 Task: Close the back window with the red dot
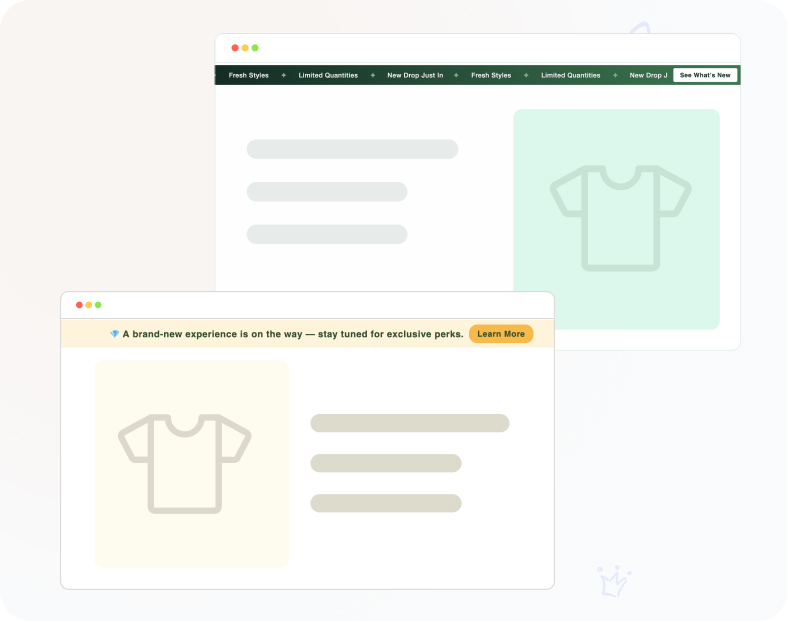pyautogui.click(x=235, y=48)
